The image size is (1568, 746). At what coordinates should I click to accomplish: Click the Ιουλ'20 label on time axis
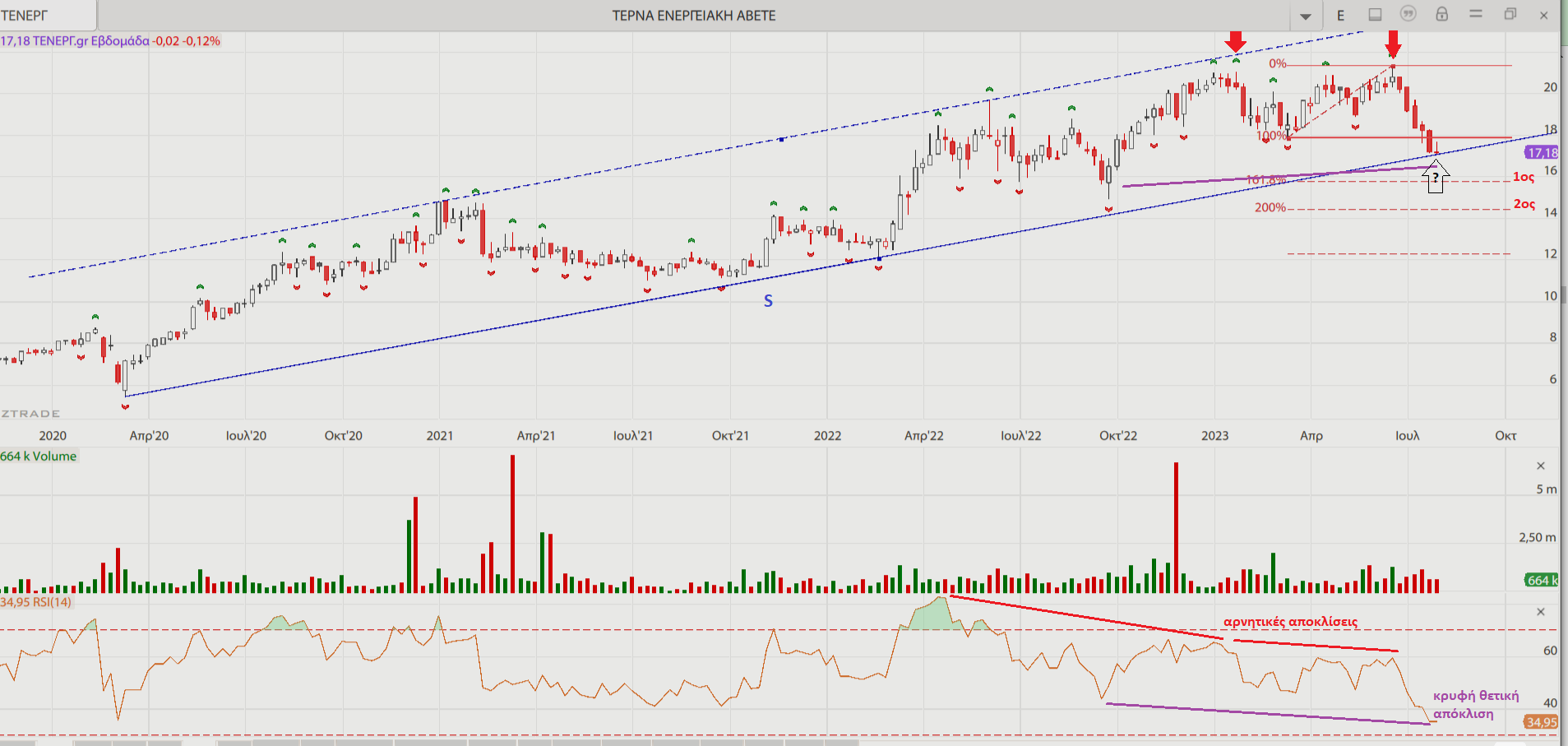(x=246, y=436)
